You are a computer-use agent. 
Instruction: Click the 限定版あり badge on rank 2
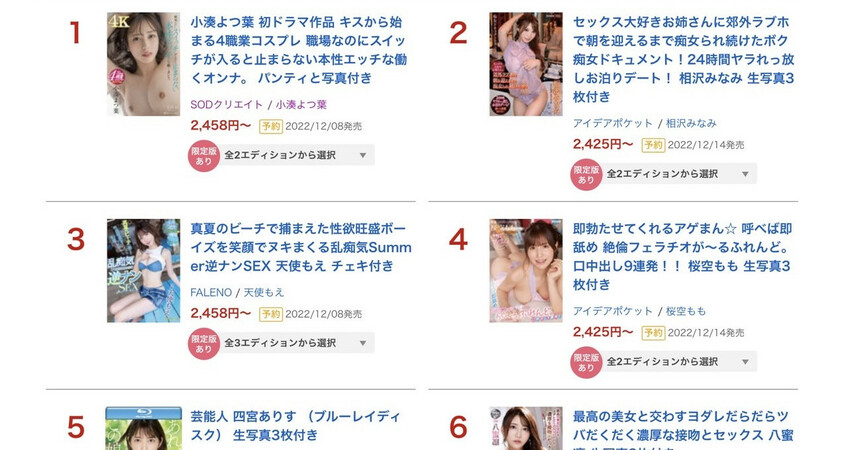pyautogui.click(x=586, y=175)
